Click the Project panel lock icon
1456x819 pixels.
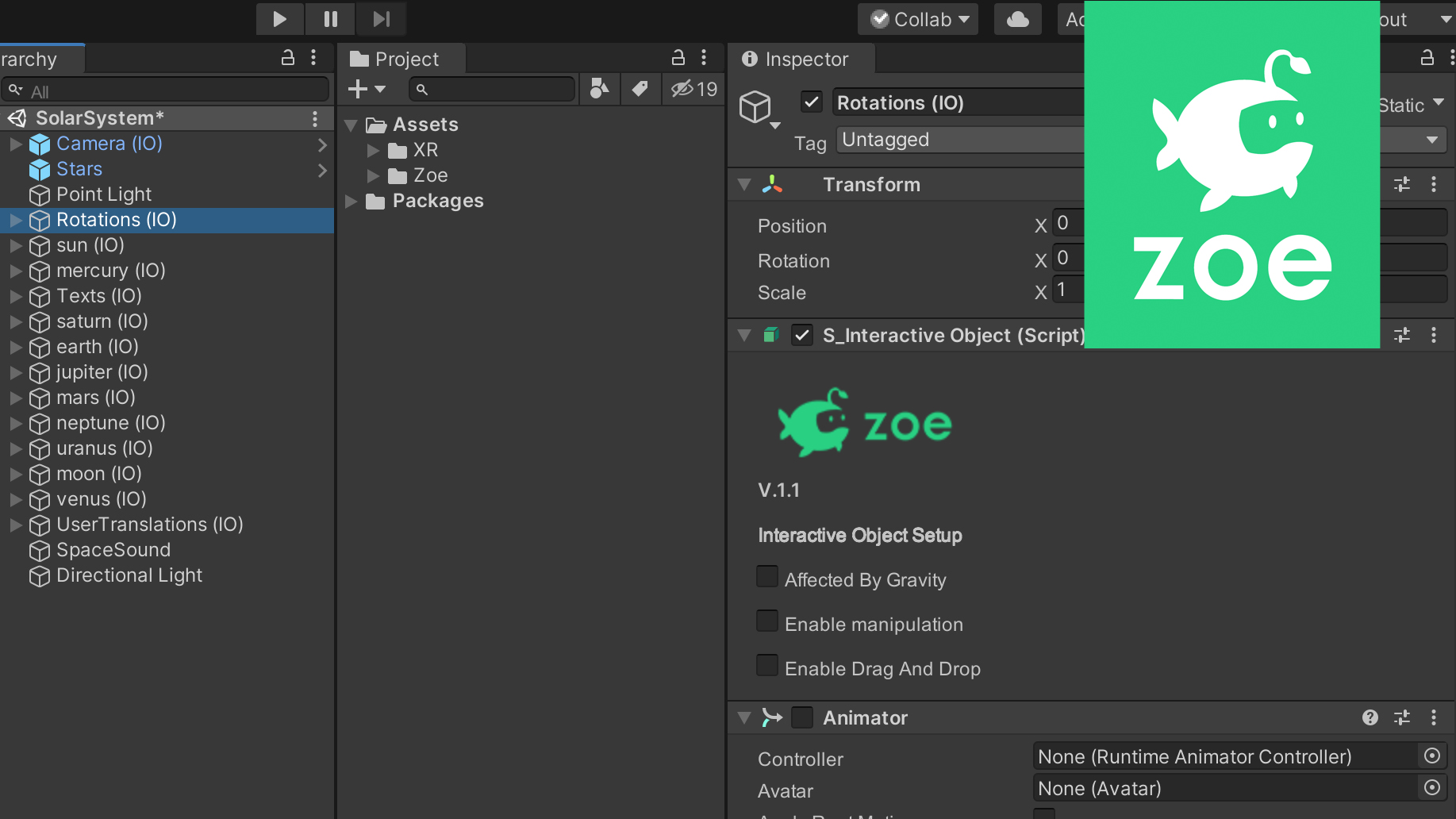pyautogui.click(x=678, y=58)
